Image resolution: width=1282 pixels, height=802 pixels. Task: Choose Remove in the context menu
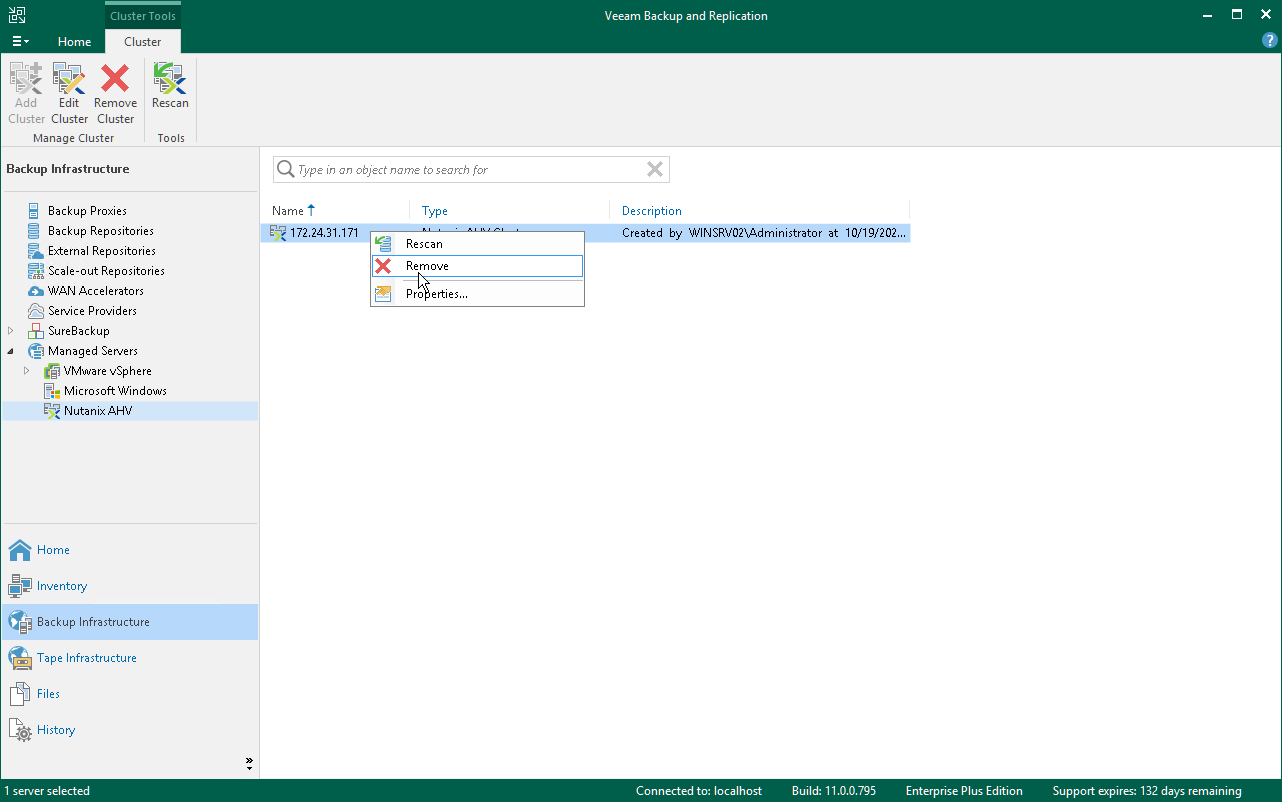(477, 266)
